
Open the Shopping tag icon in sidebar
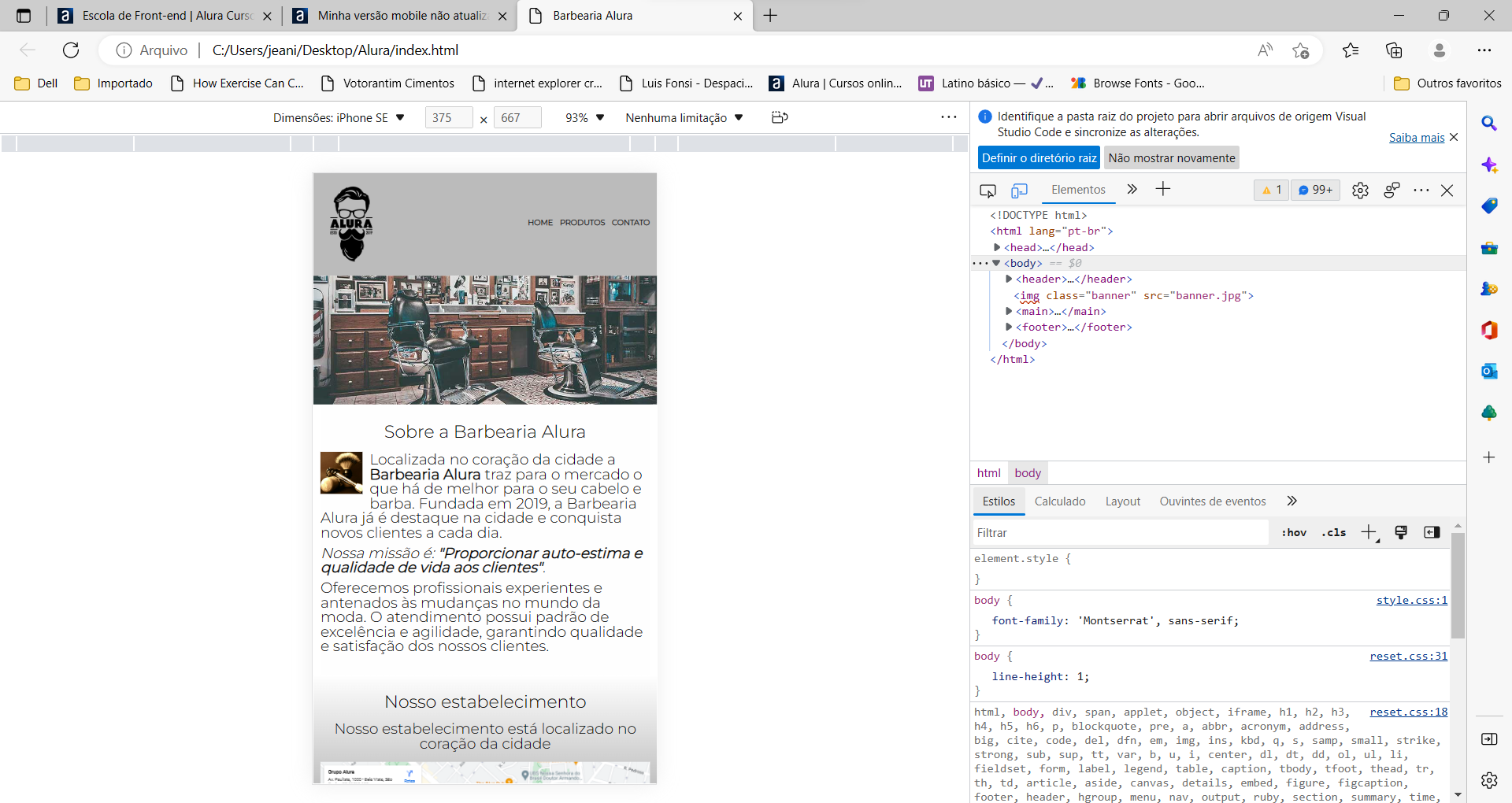(1489, 206)
